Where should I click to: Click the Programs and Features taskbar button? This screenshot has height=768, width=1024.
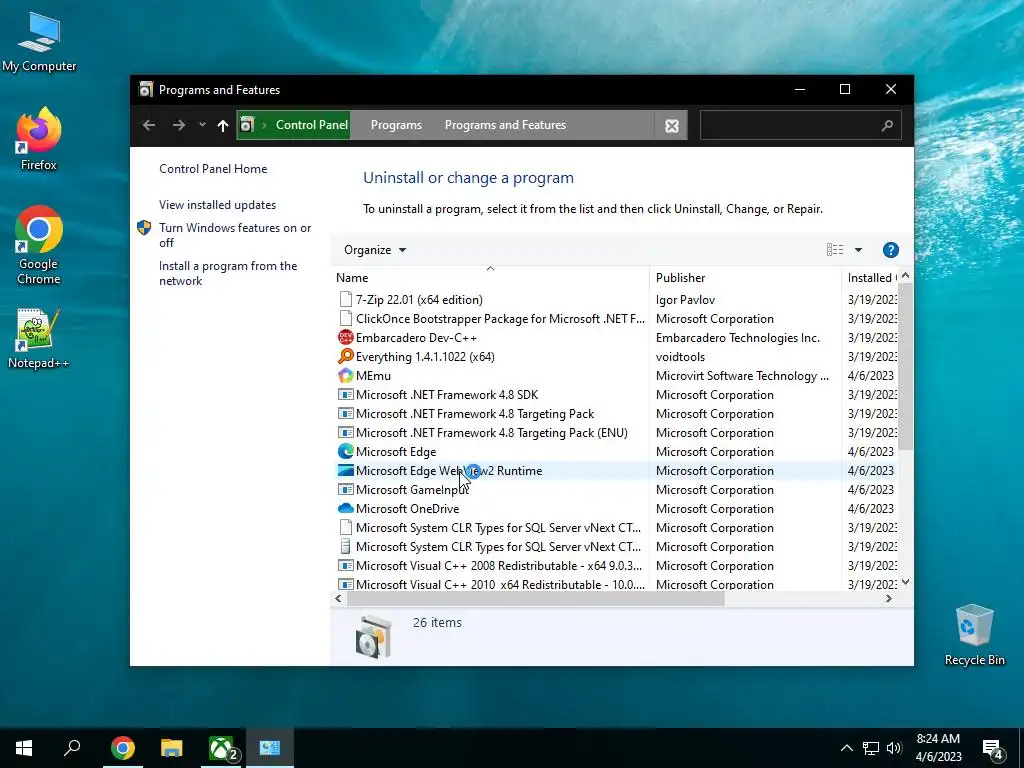(x=270, y=748)
